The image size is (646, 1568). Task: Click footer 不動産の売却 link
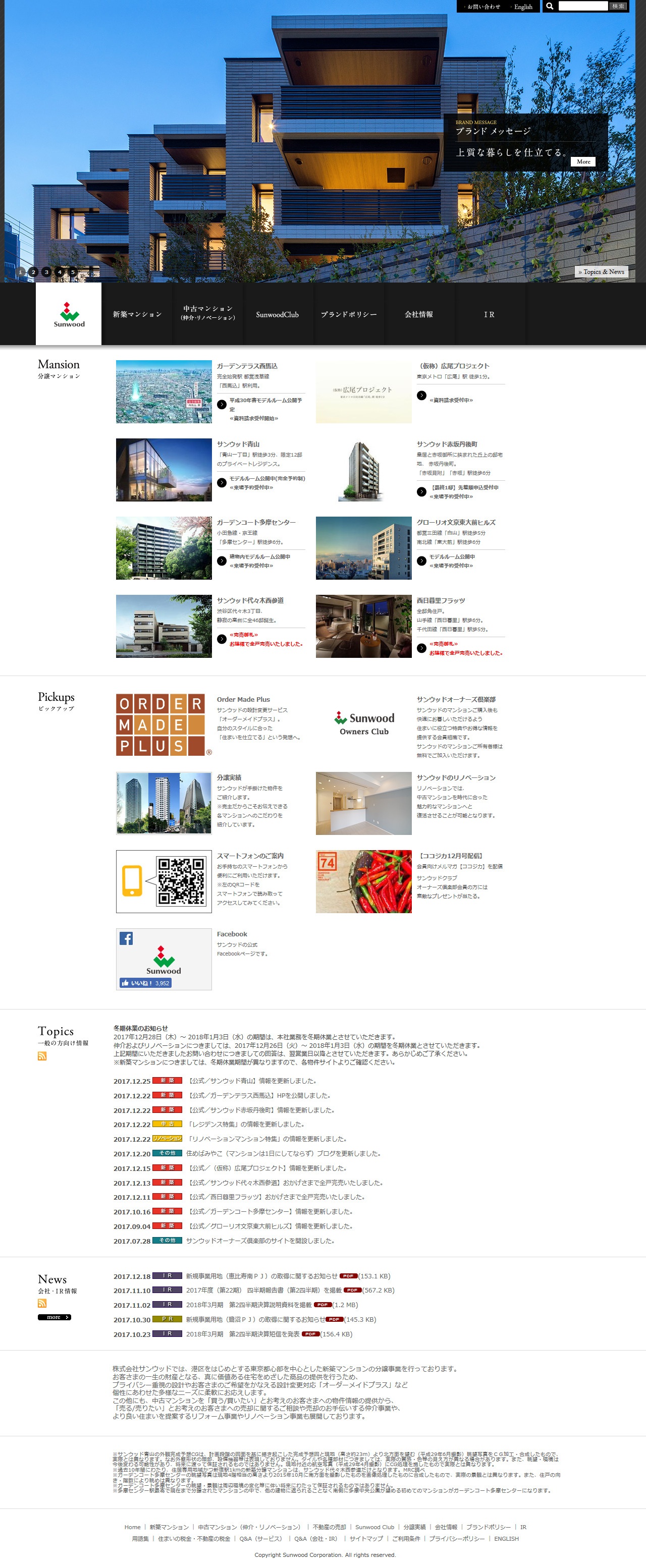(x=330, y=1527)
